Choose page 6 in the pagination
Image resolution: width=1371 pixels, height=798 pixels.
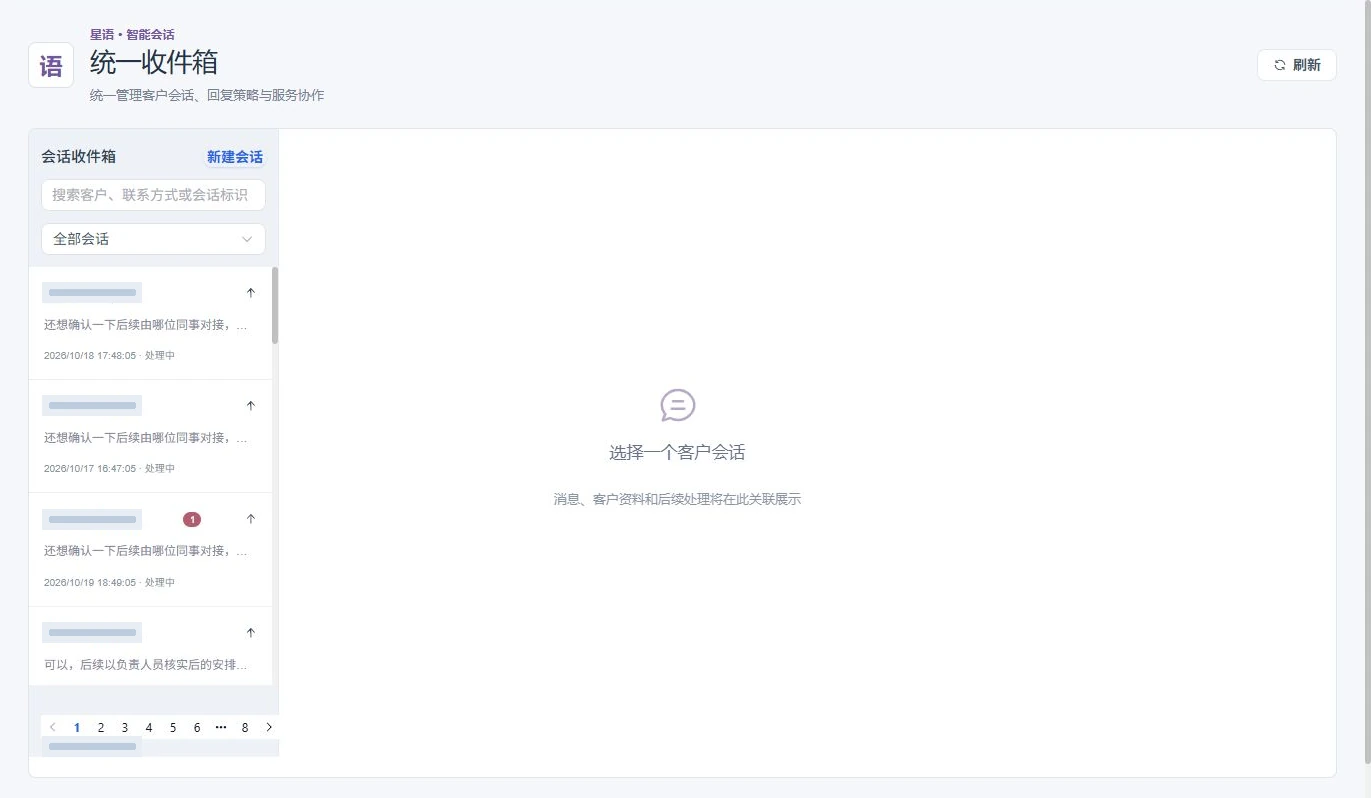click(x=197, y=727)
